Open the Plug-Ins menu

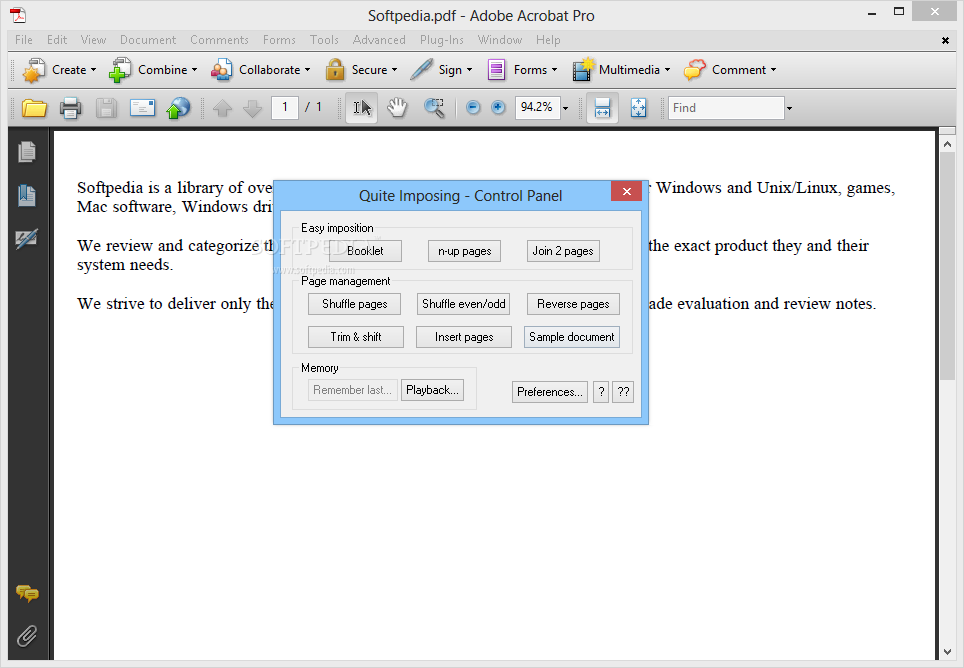(441, 40)
